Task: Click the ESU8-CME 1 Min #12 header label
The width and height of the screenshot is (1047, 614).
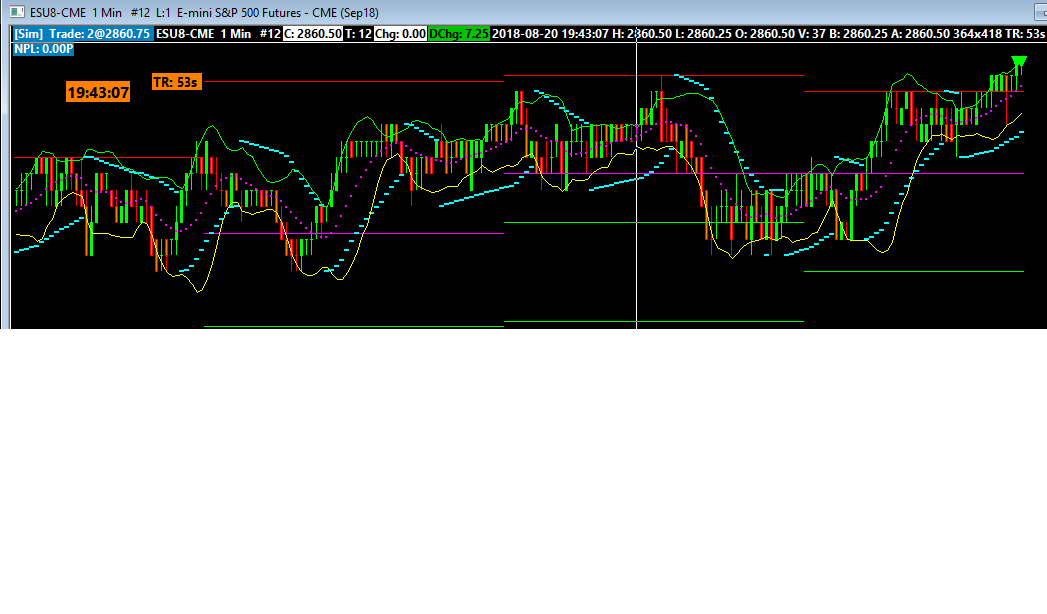Action: 218,33
